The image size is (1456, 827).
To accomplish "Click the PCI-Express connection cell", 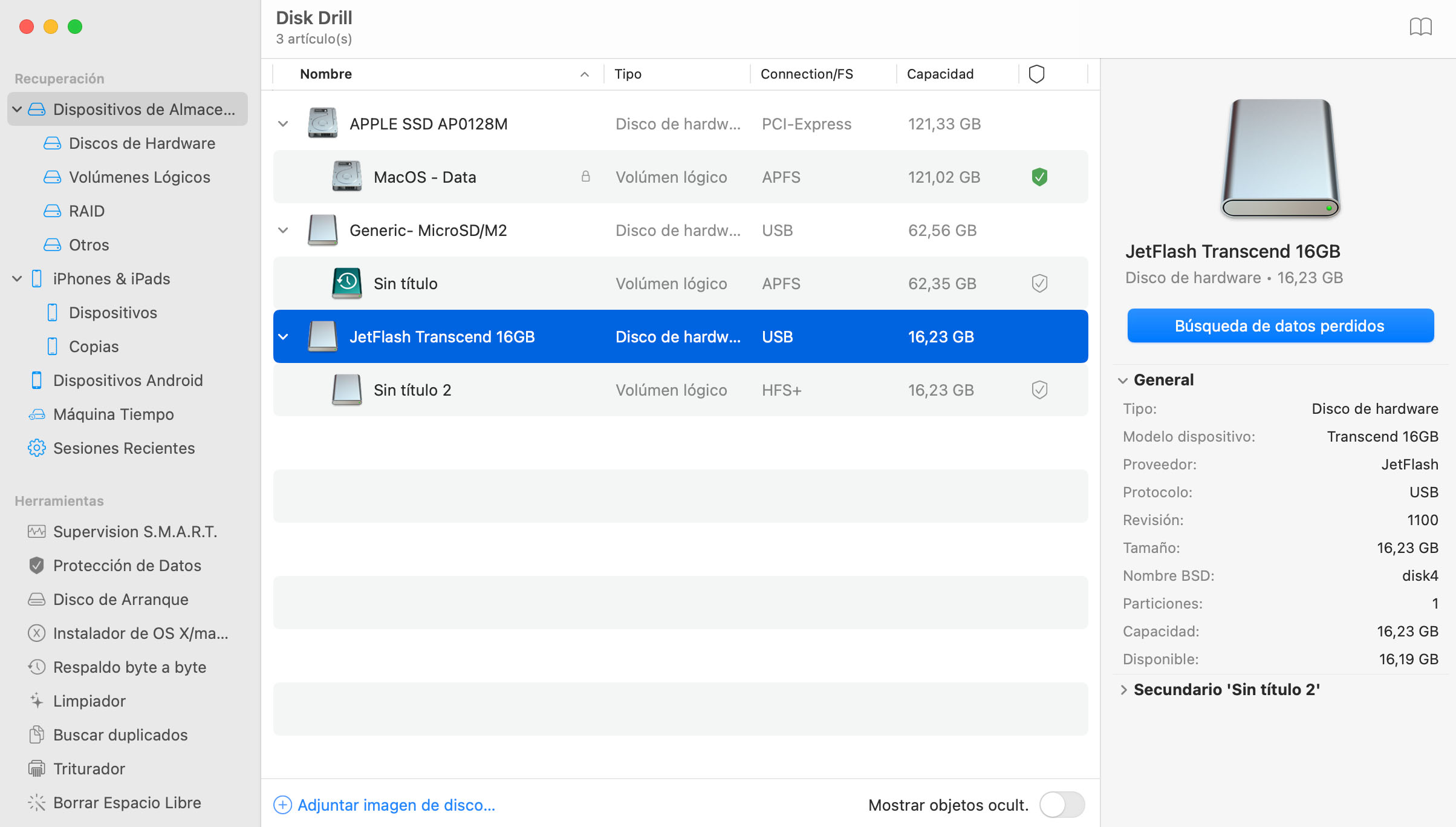I will tap(807, 124).
